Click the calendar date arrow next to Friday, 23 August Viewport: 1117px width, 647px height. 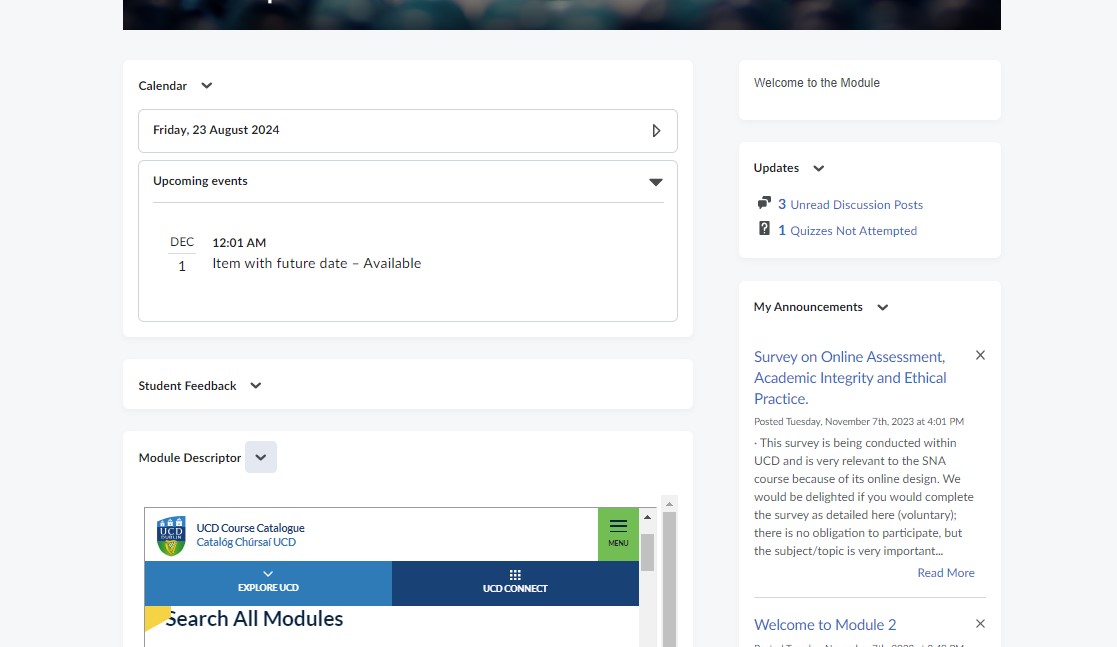(x=656, y=131)
